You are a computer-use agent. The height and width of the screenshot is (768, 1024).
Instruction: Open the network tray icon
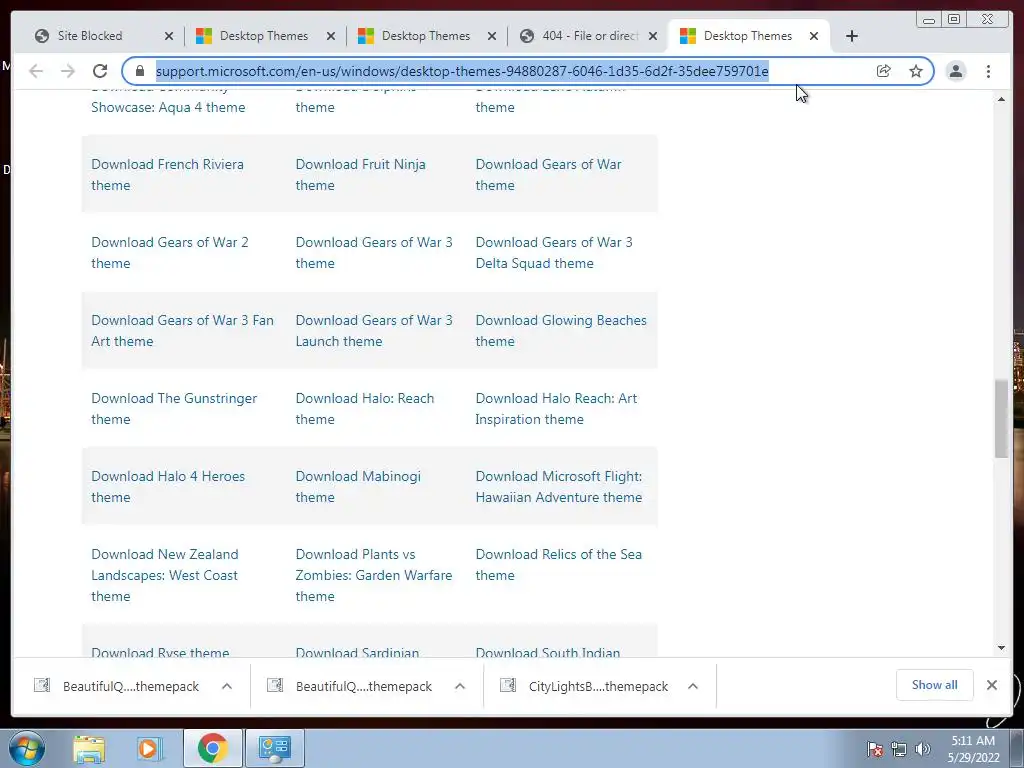899,749
